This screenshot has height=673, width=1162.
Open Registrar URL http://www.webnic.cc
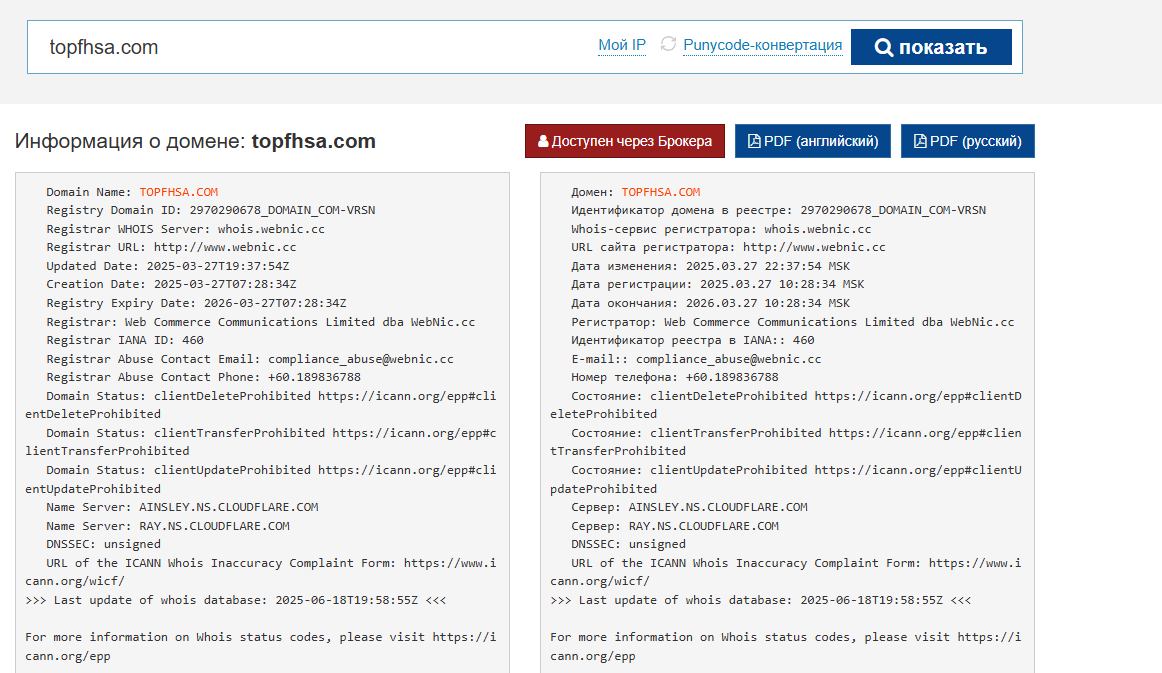point(225,247)
